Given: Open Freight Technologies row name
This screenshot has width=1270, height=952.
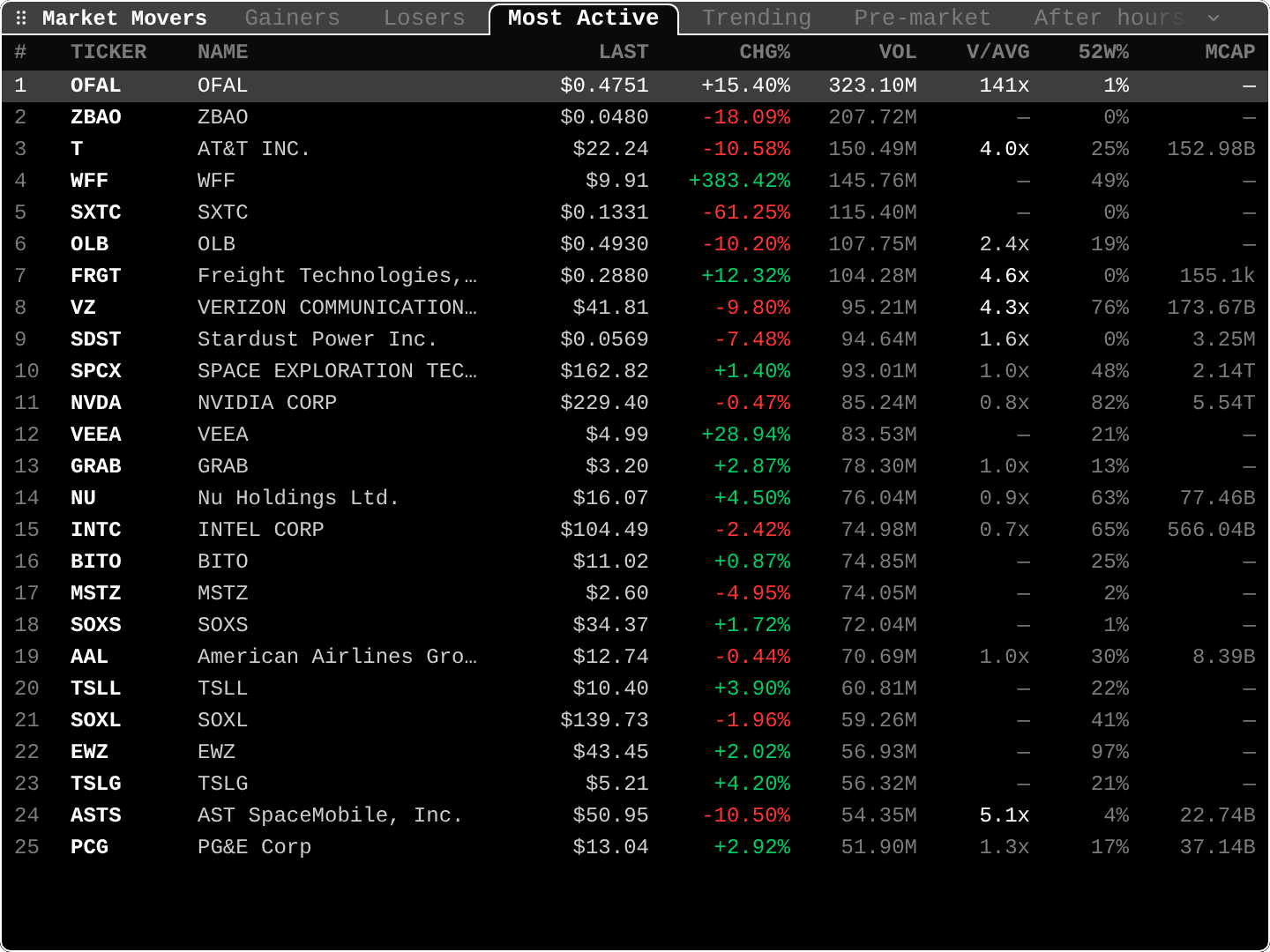Looking at the screenshot, I should pos(337,276).
